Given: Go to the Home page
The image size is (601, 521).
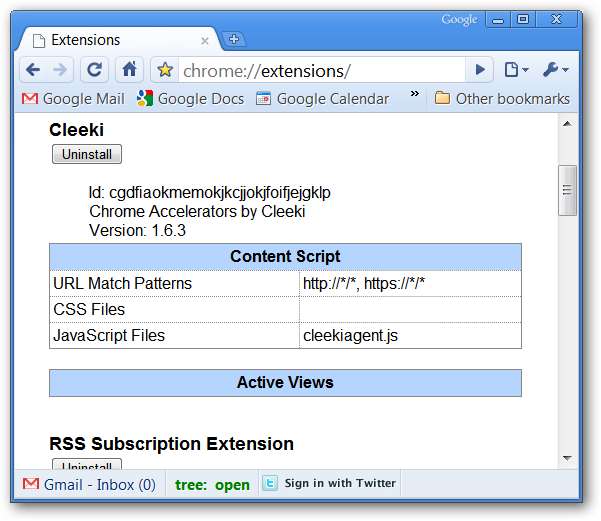Looking at the screenshot, I should pos(128,70).
